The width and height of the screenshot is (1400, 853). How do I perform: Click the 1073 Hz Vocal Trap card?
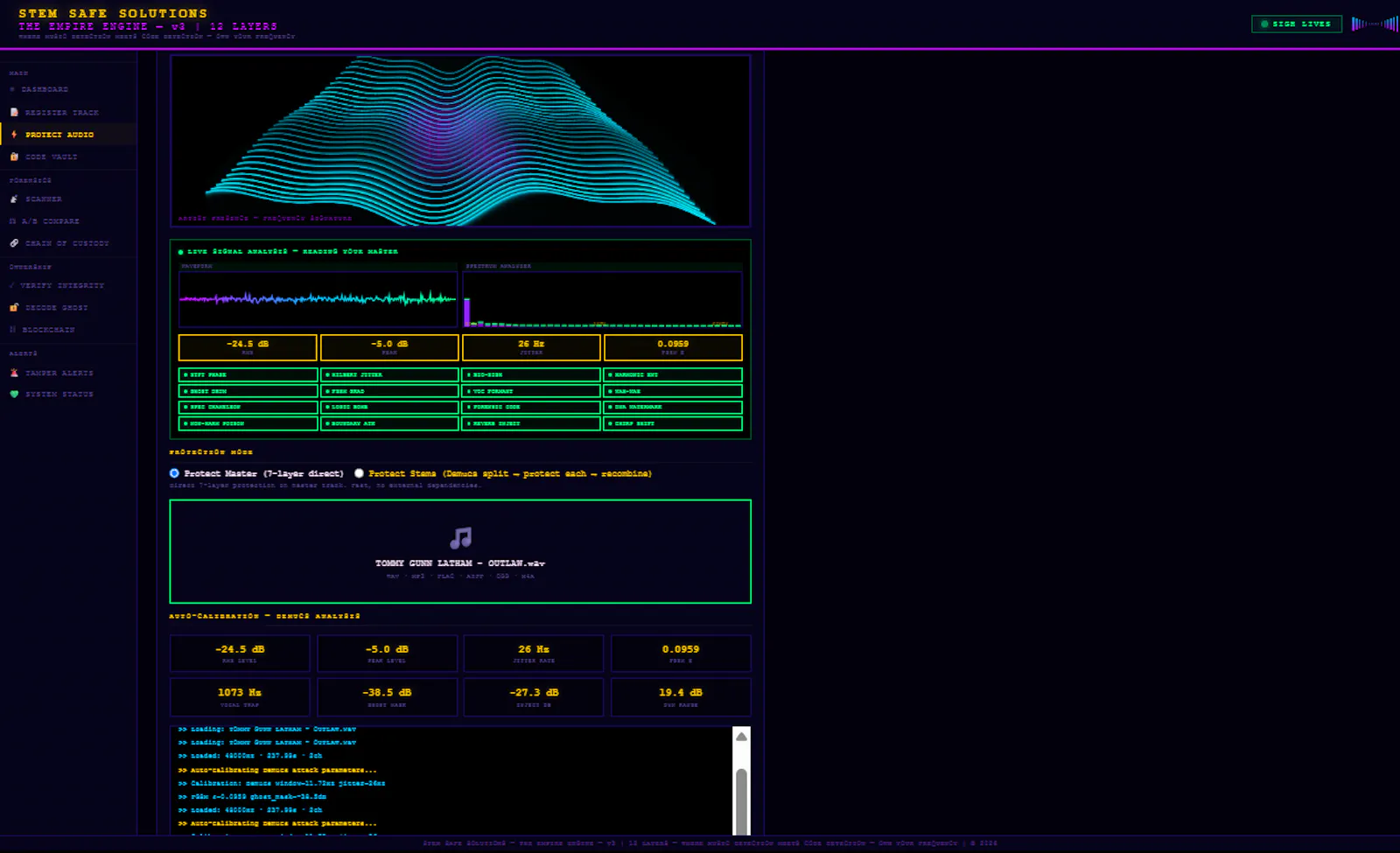pos(240,697)
